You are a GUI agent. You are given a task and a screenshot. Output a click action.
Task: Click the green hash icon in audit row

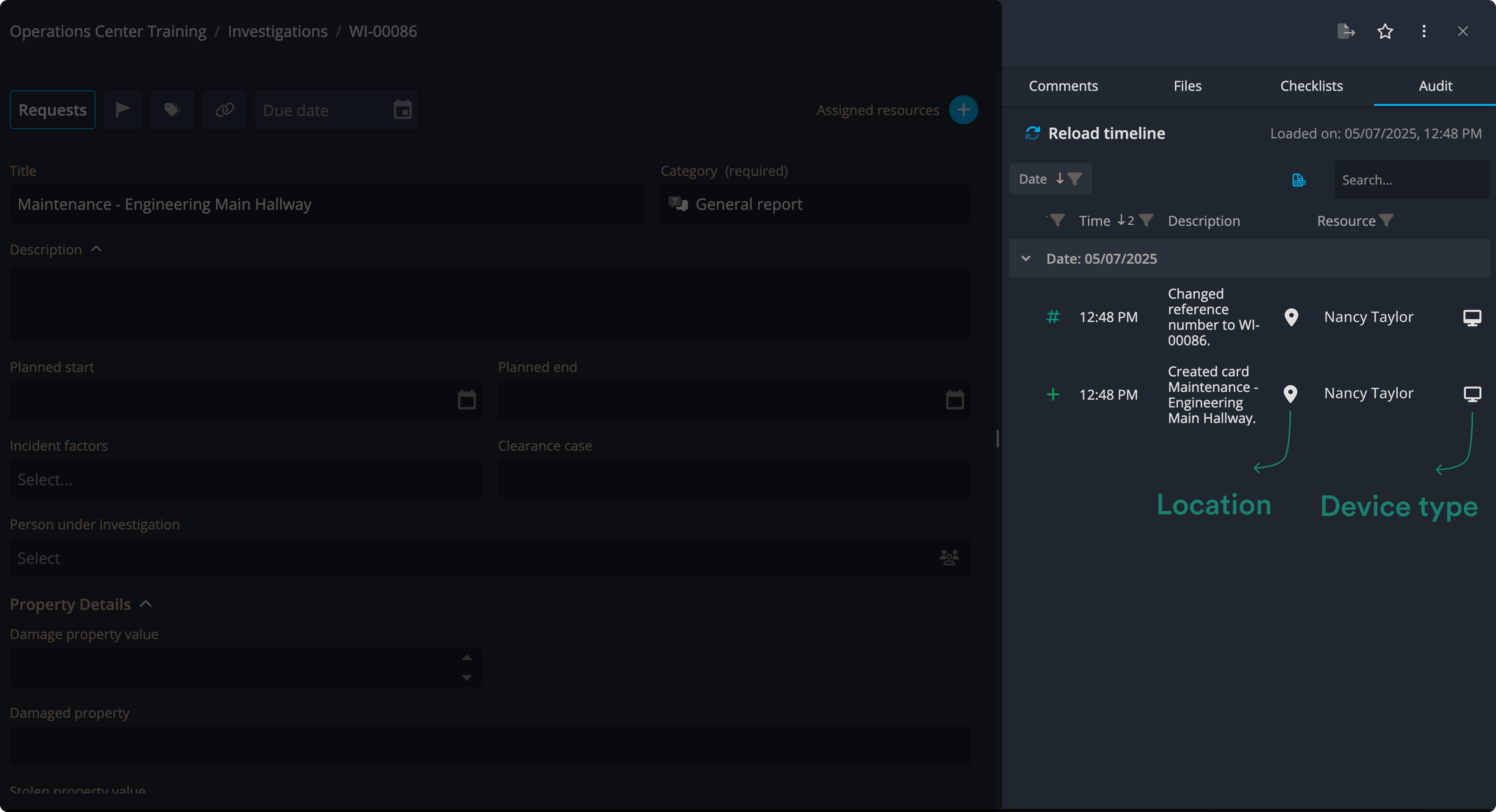[1053, 317]
